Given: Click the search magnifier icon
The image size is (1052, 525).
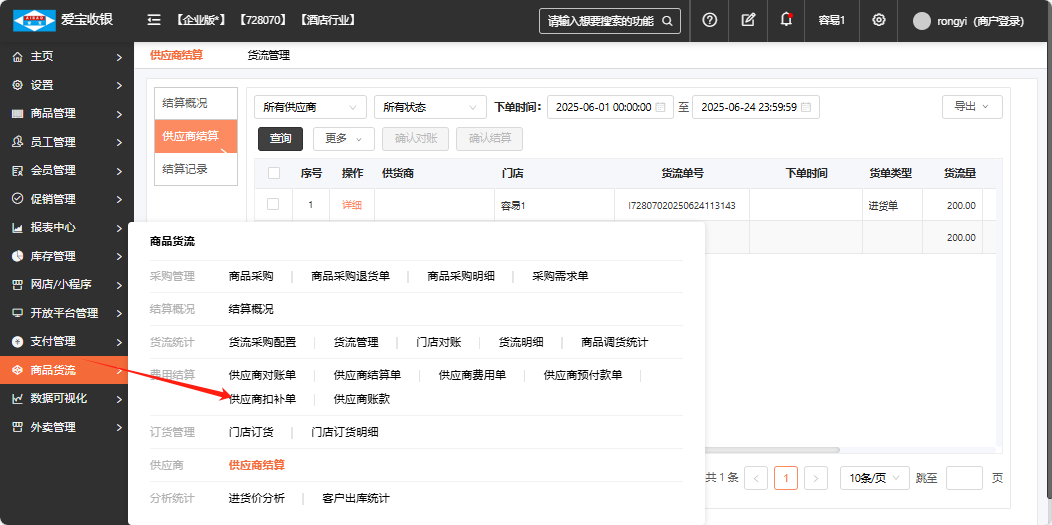Looking at the screenshot, I should click(667, 21).
